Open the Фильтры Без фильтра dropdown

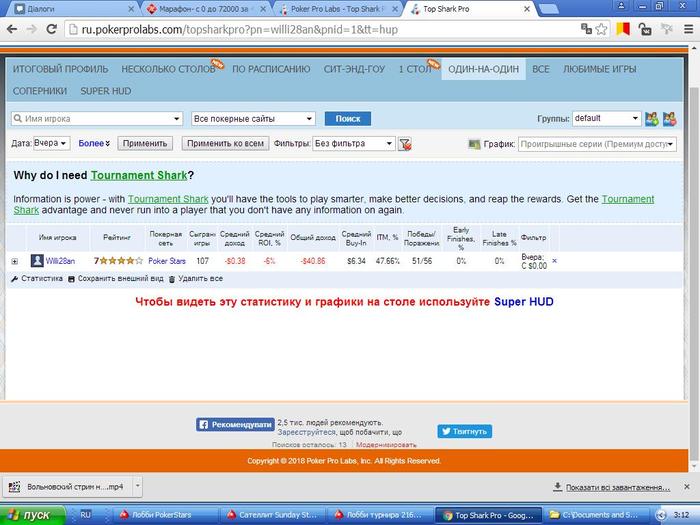click(x=354, y=143)
